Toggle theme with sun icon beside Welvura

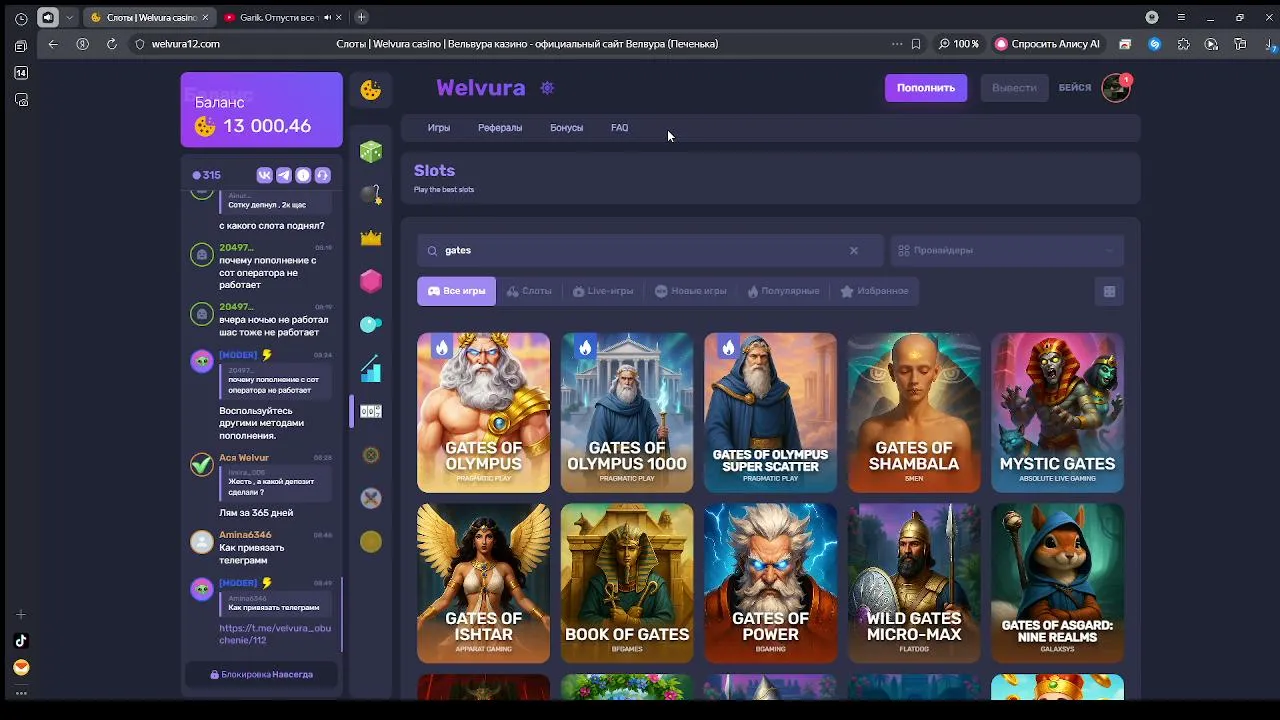[547, 88]
